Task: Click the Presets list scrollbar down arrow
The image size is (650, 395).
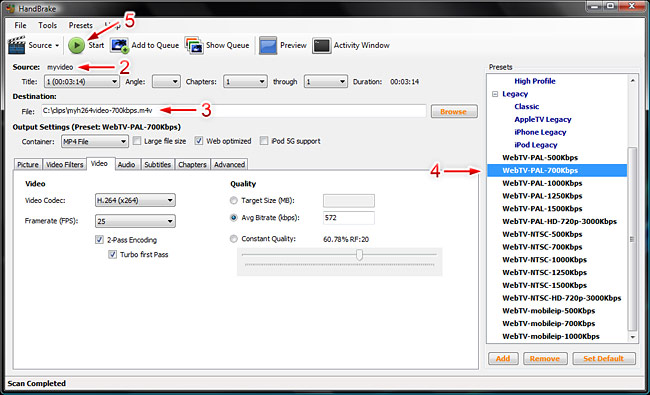Action: [633, 337]
